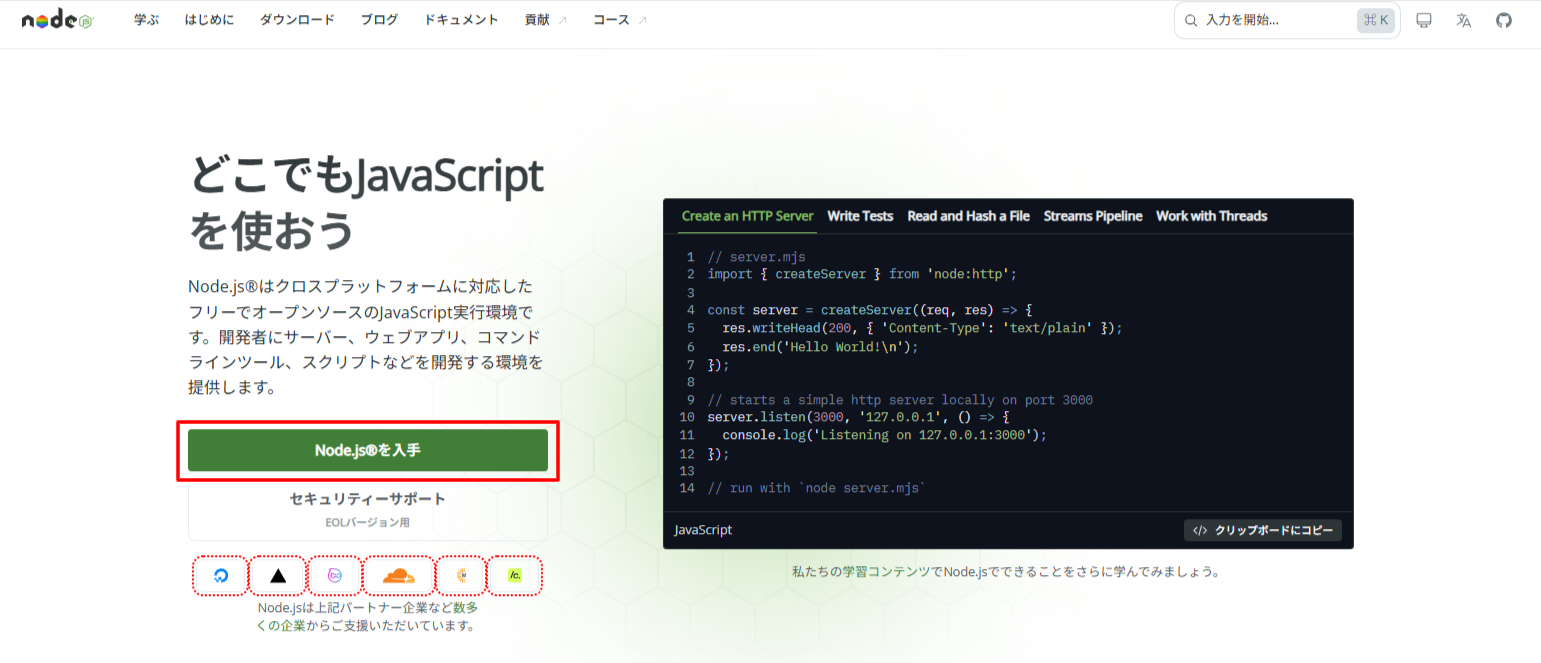
Task: Click the external arrow beside 貢献
Action: click(x=563, y=20)
